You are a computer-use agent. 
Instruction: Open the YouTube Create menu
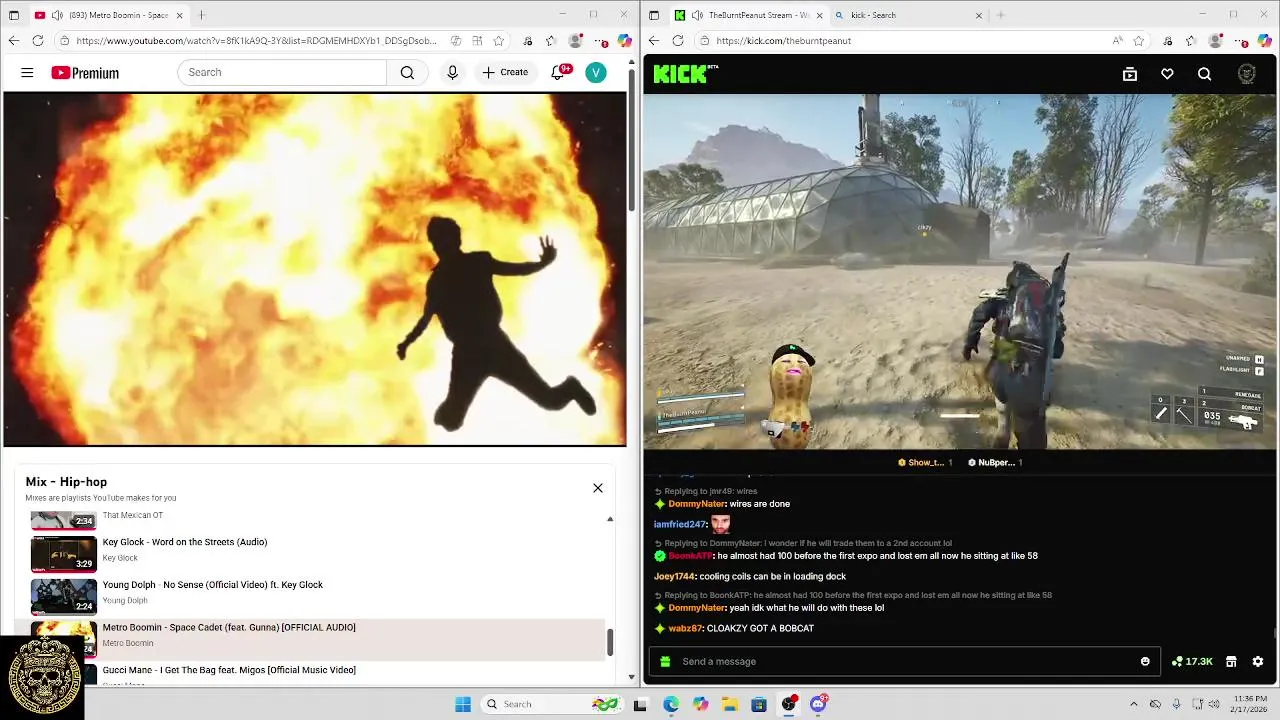click(505, 72)
